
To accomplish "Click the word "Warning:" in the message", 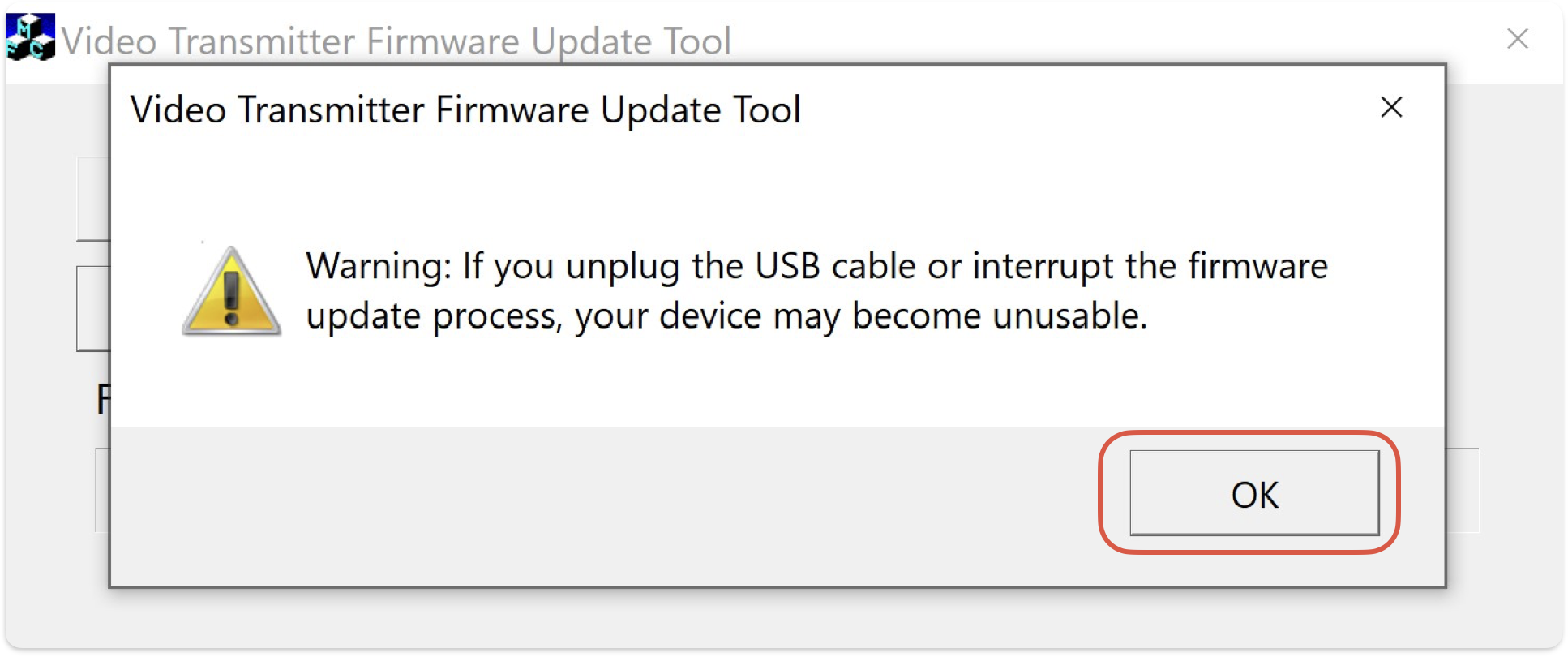I will pos(378,266).
